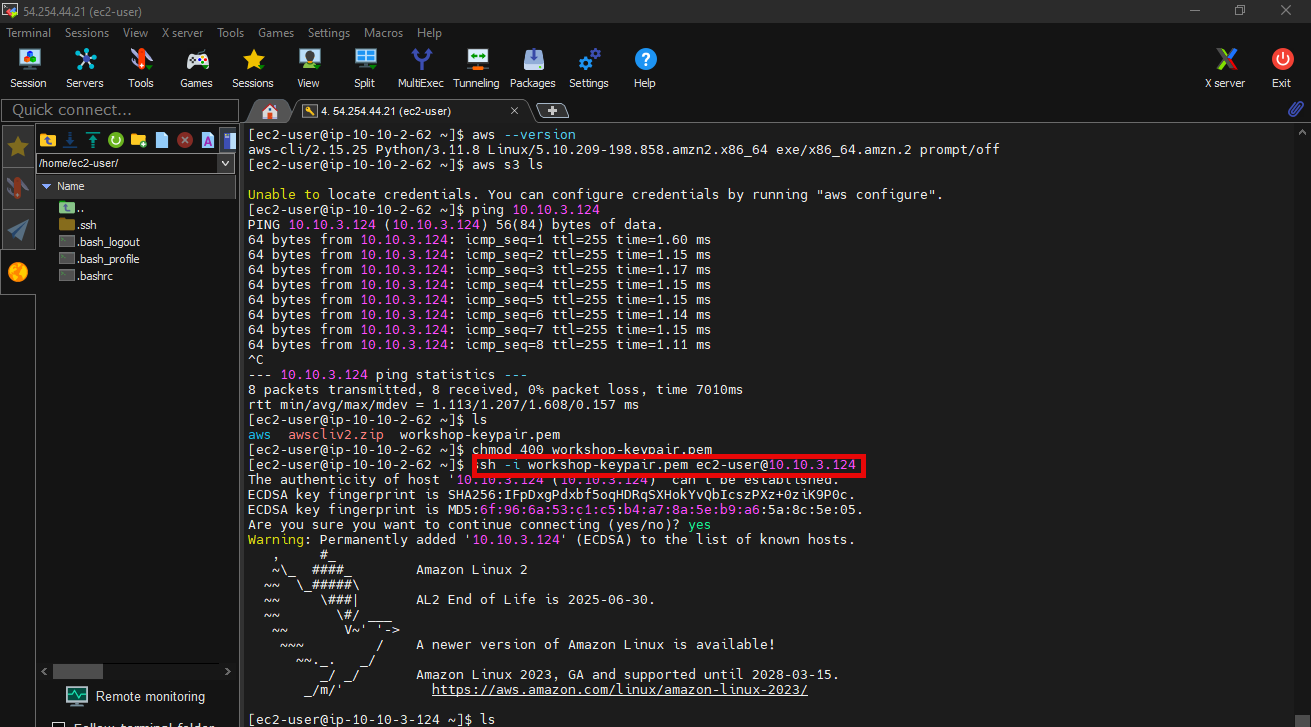The image size is (1311, 727).
Task: Open the Games menu in menu bar
Action: [276, 33]
